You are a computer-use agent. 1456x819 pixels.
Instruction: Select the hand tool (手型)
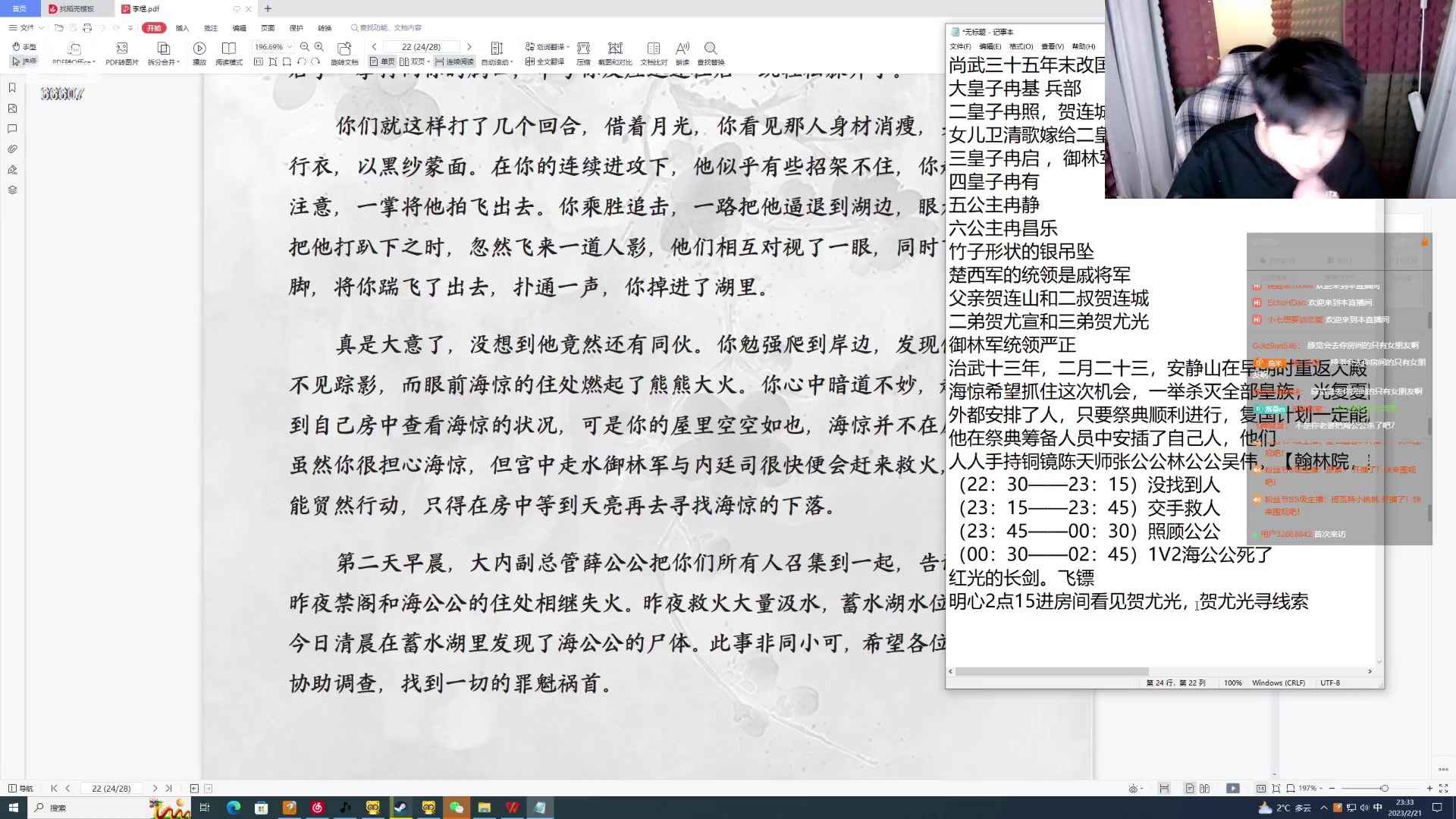coord(24,47)
